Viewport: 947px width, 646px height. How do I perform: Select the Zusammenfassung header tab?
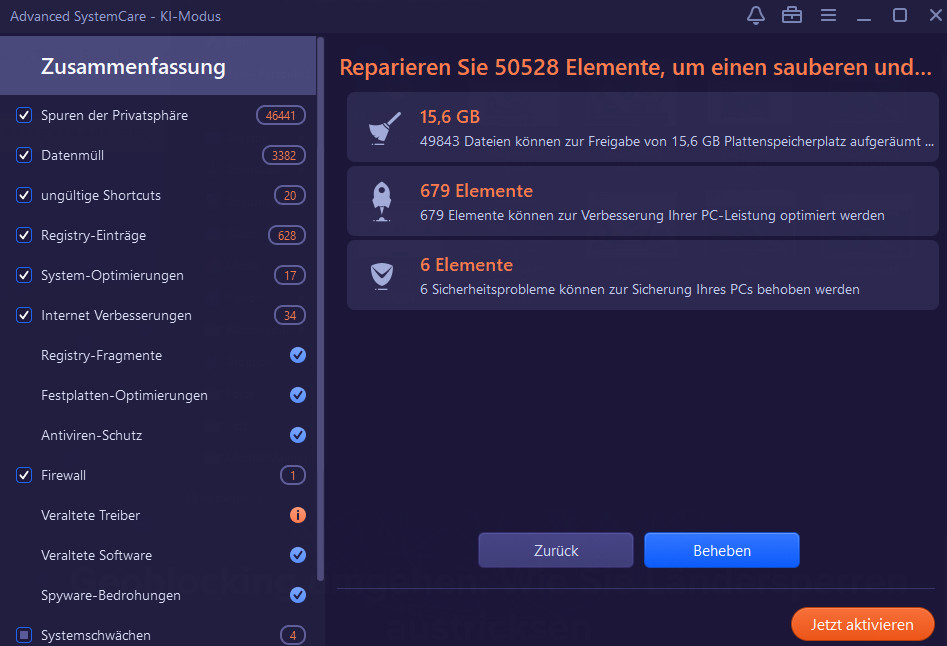point(158,66)
